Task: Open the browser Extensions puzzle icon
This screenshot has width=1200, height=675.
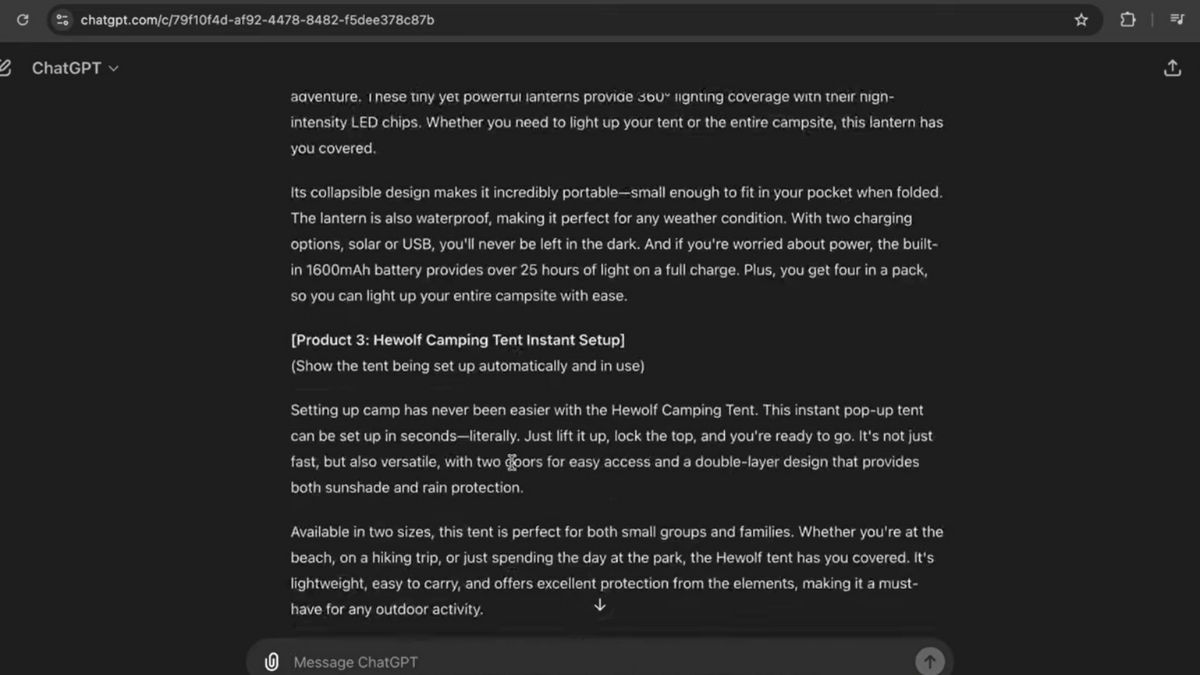Action: point(1127,20)
